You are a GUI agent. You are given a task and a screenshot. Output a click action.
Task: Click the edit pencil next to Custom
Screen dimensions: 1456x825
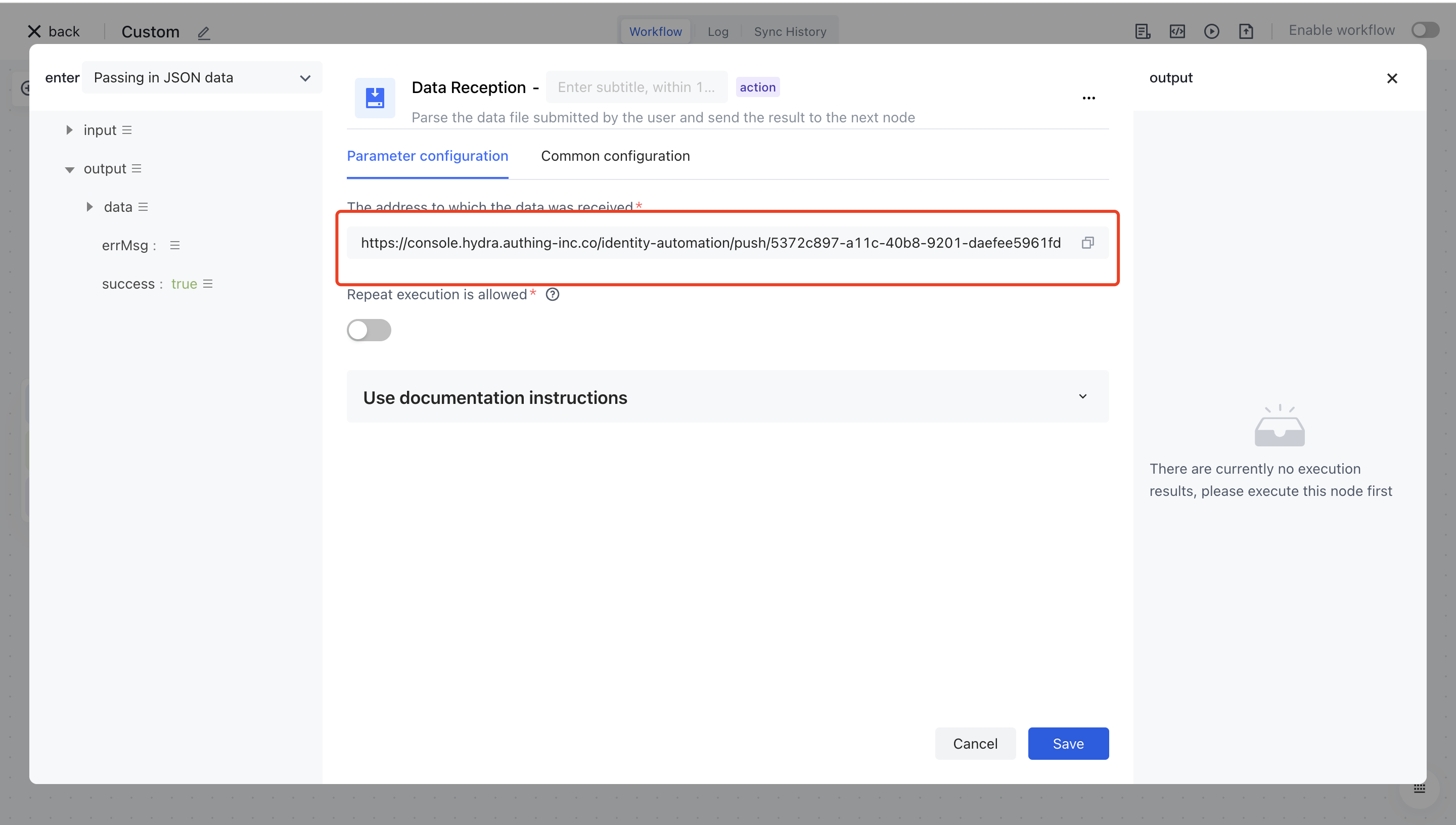(203, 32)
